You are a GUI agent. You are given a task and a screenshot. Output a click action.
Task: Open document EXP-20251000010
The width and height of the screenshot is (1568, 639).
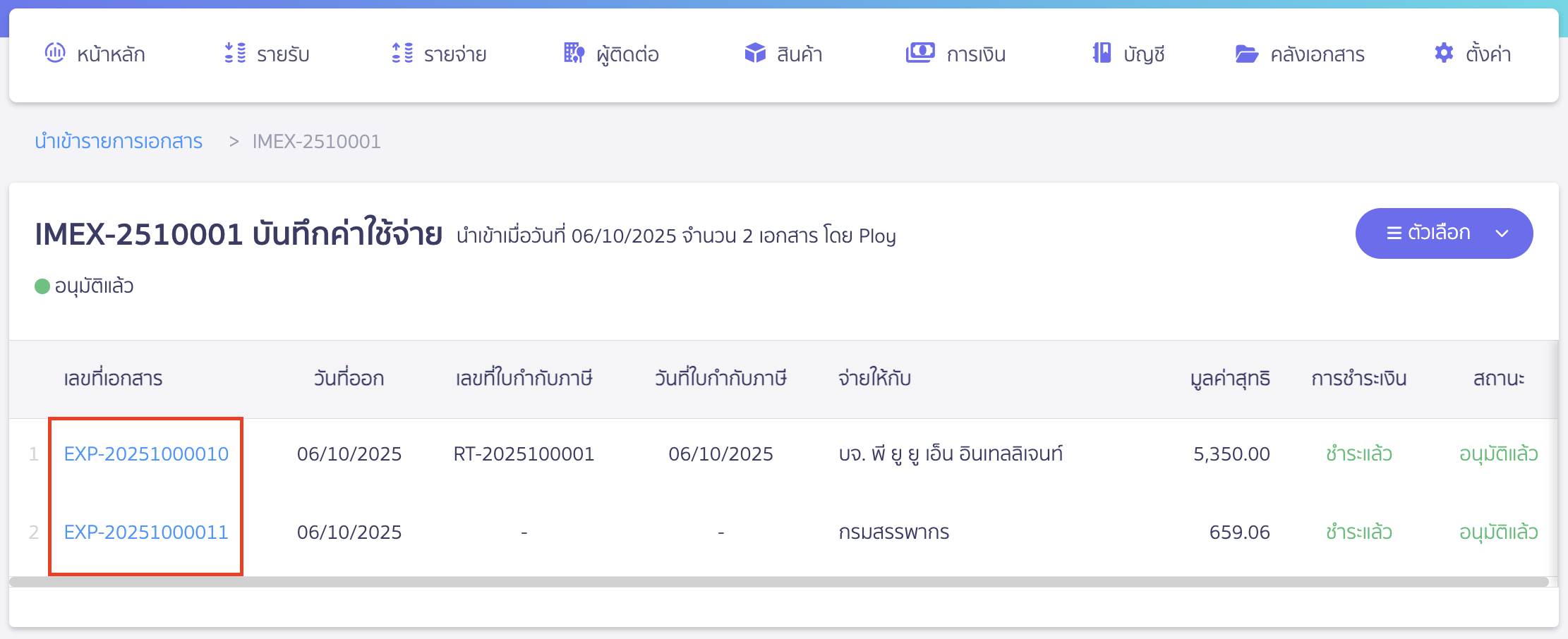pos(146,454)
